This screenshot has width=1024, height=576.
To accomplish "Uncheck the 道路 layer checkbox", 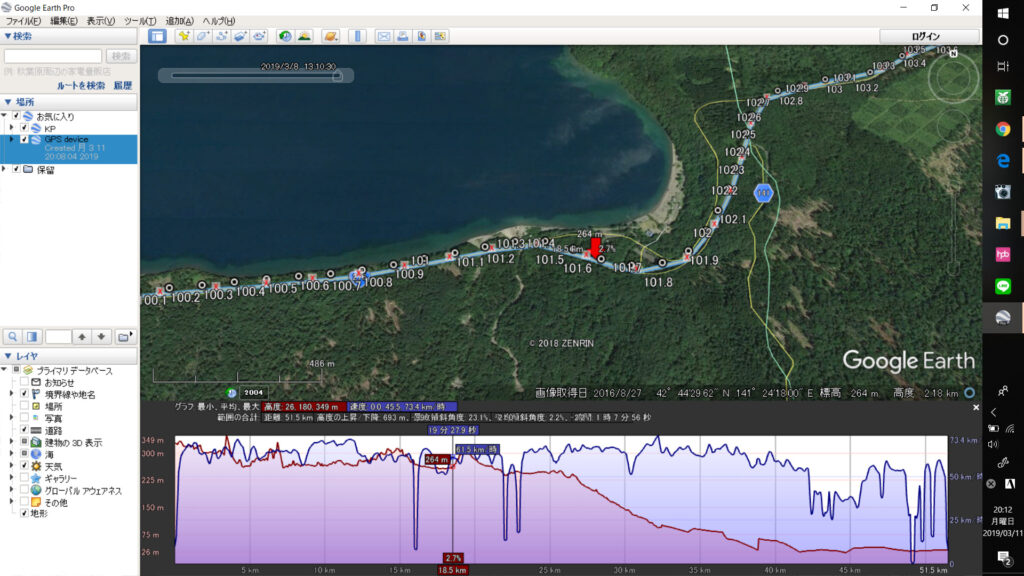I will click(x=24, y=430).
